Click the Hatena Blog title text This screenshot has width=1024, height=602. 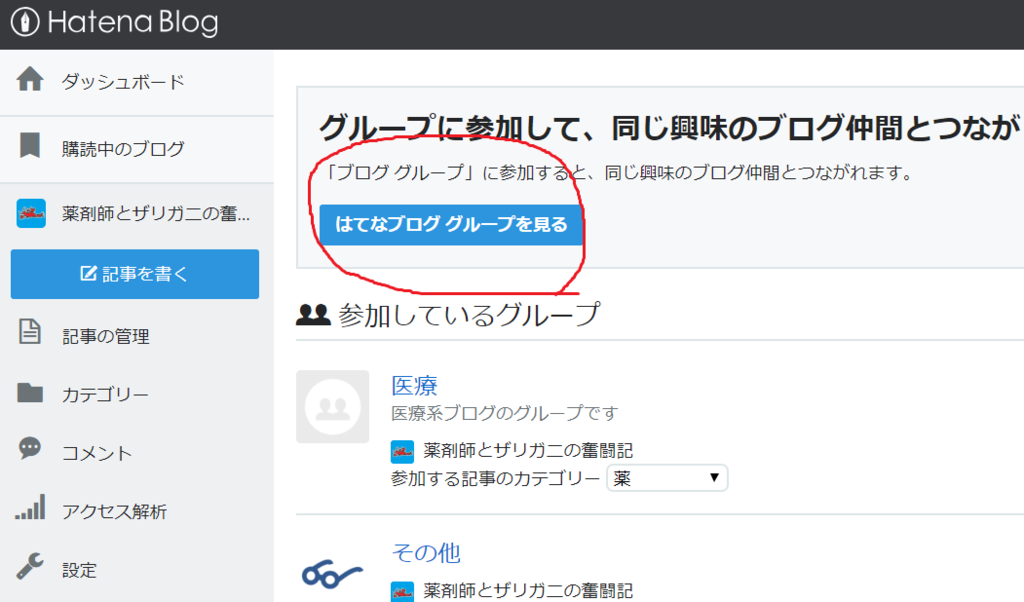[x=133, y=22]
